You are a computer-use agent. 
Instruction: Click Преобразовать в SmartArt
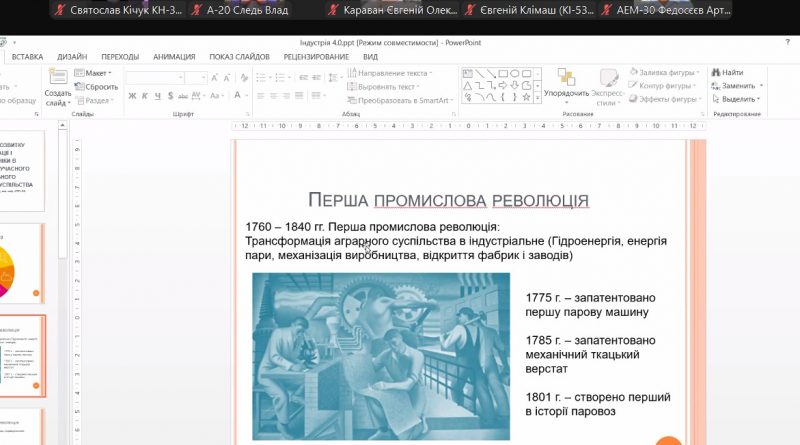[401, 101]
